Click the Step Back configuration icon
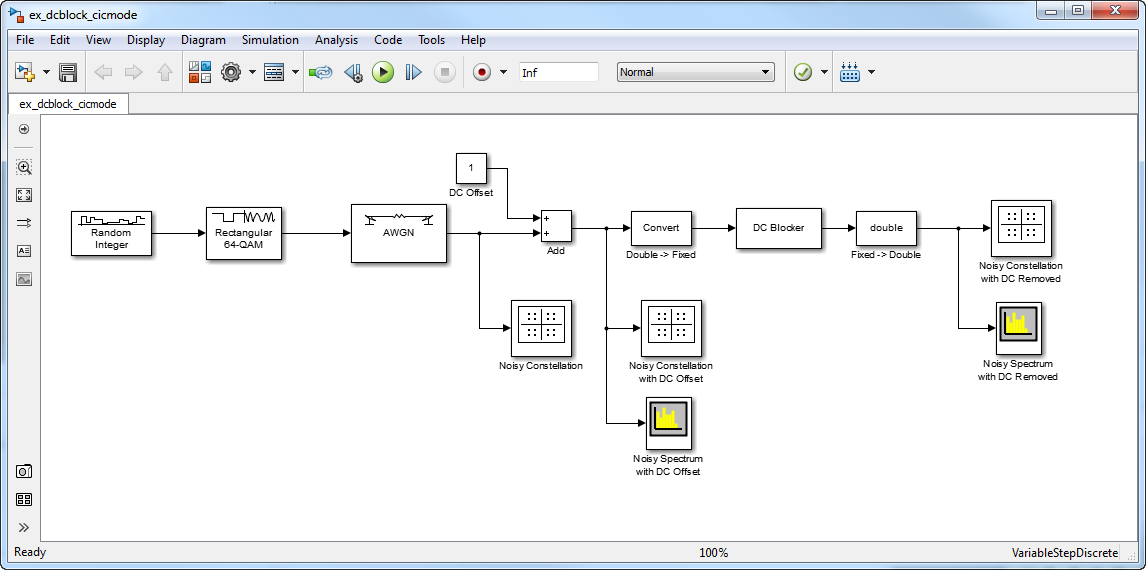 point(353,72)
